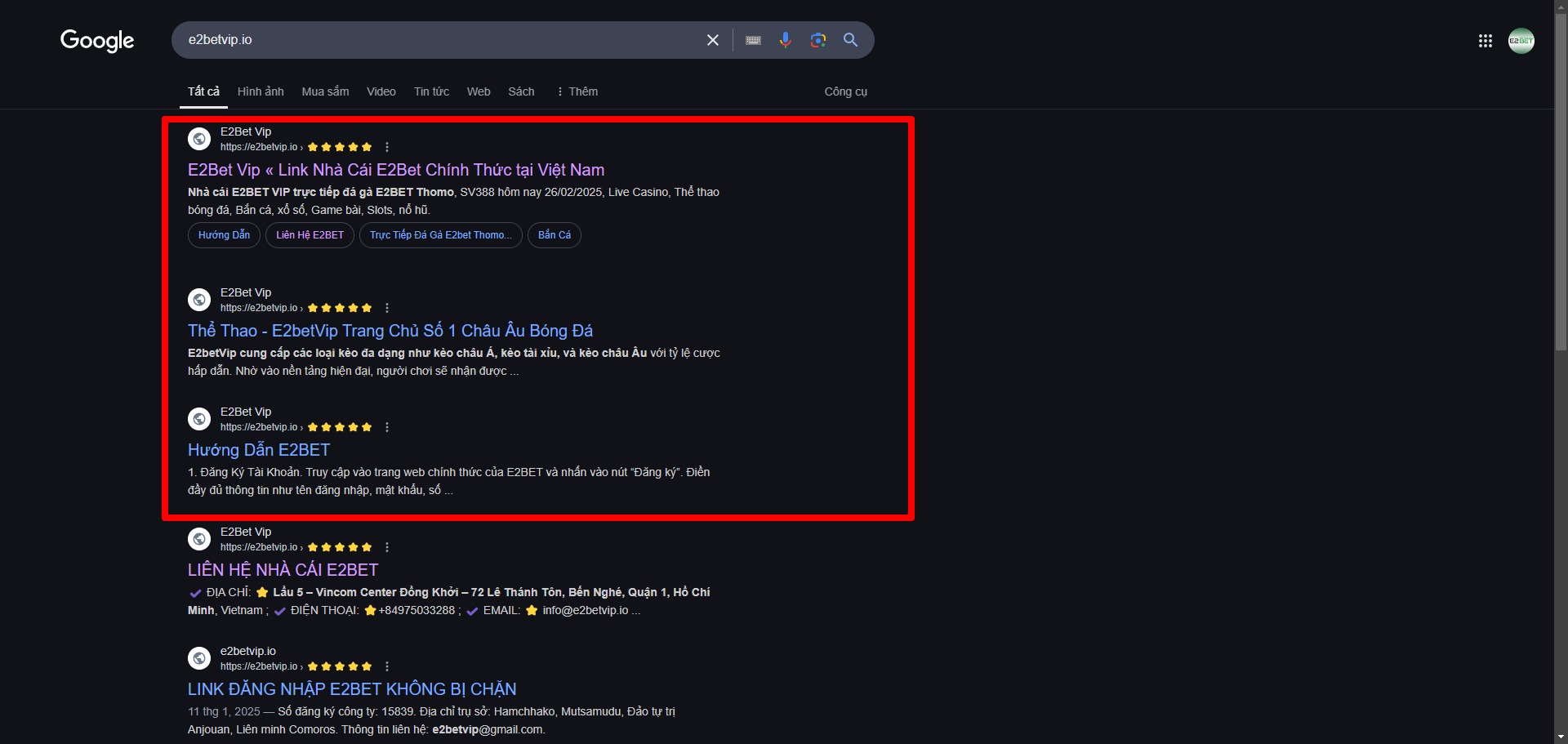
Task: Start voice search with the microphone icon
Action: coord(786,40)
